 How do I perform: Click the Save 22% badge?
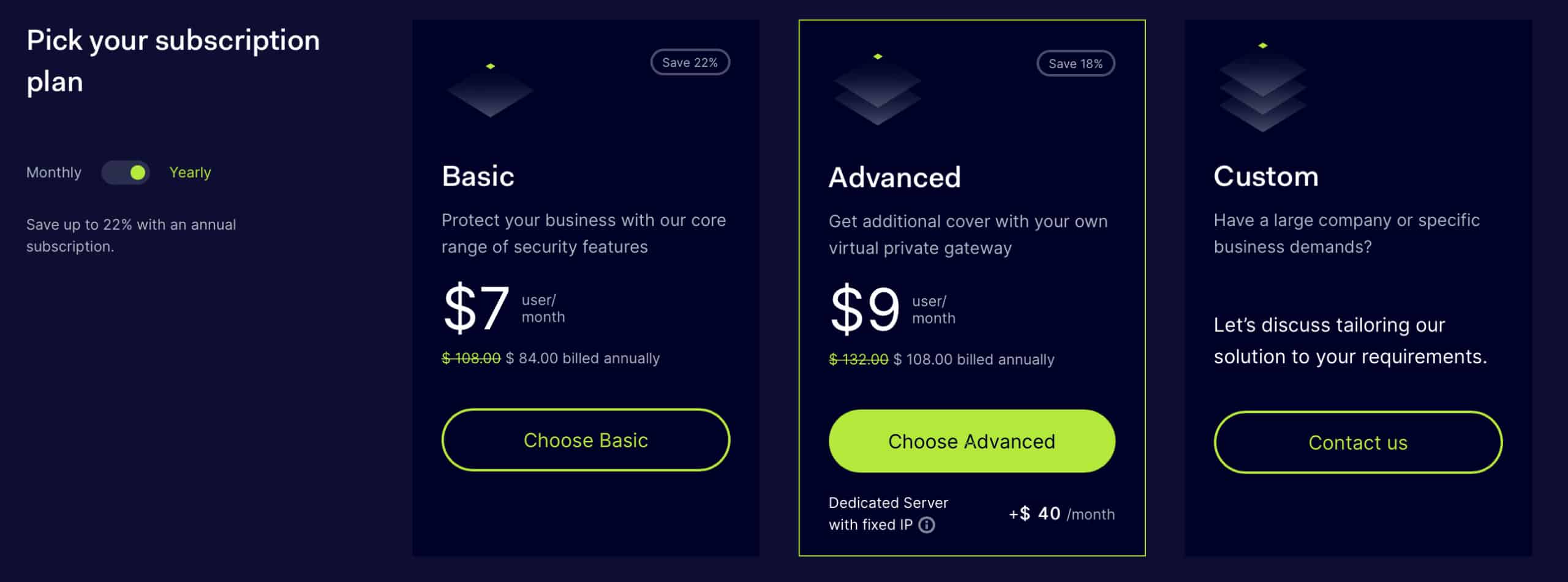coord(690,62)
